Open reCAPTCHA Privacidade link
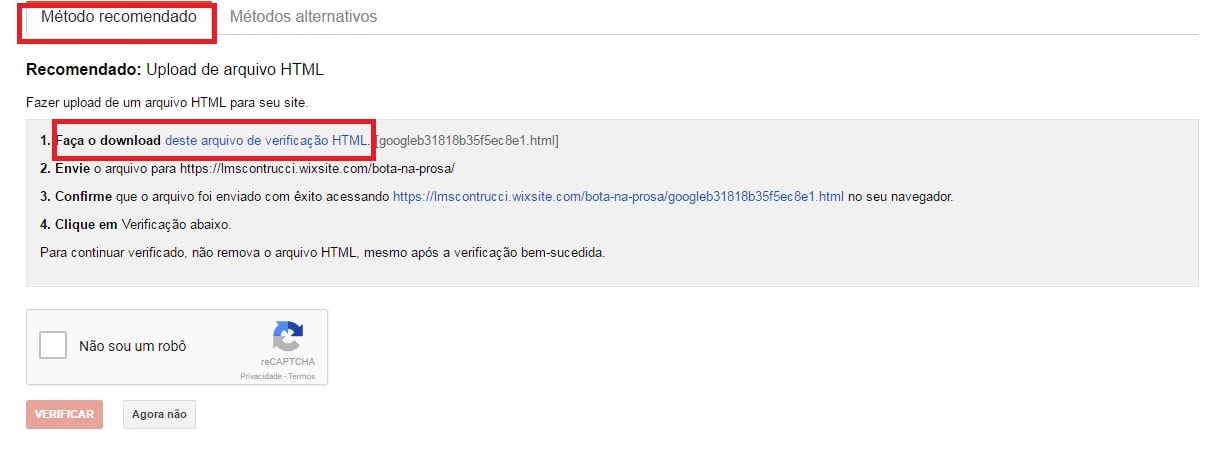 coord(259,376)
